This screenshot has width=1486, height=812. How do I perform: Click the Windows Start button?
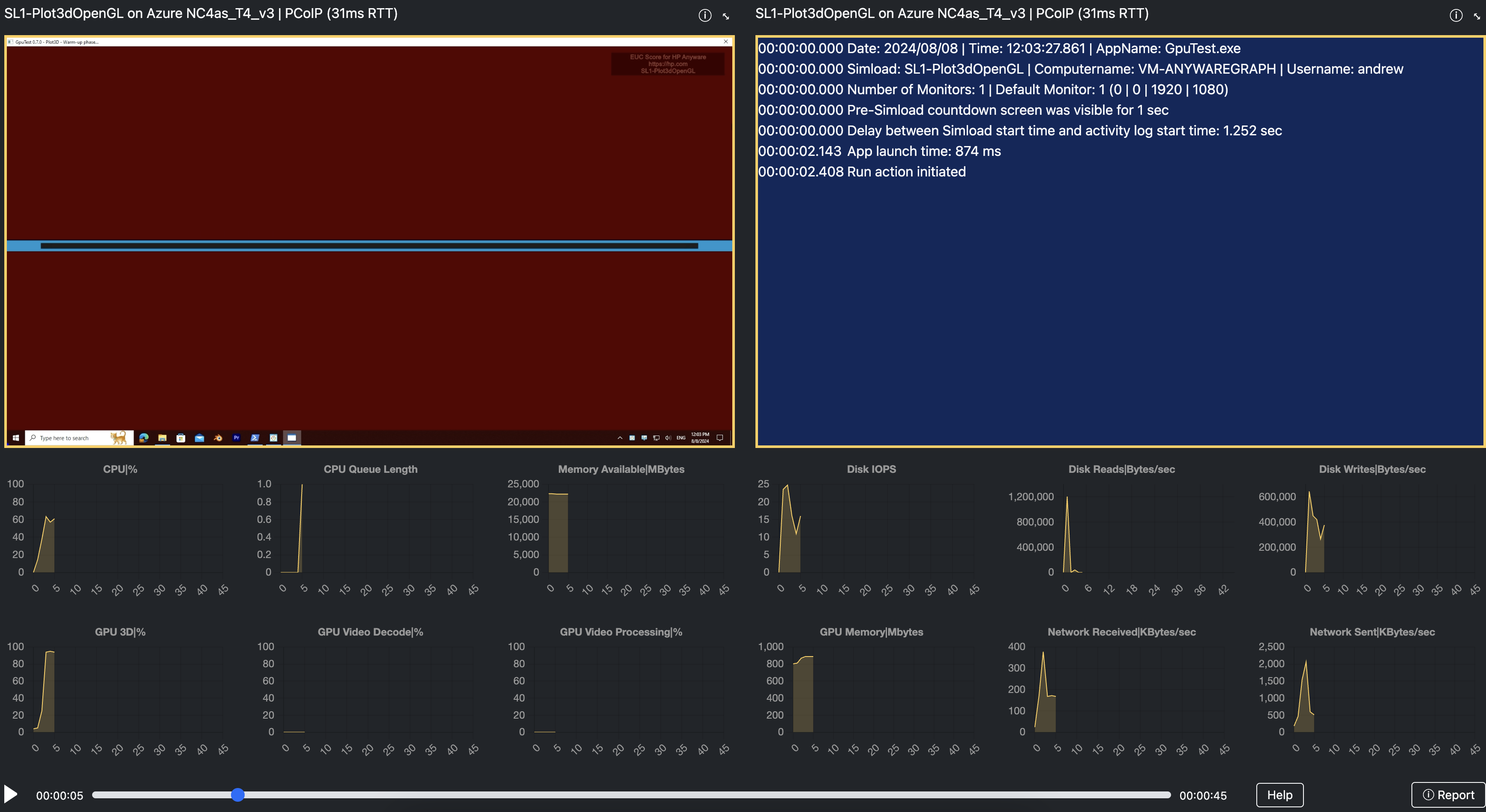click(x=15, y=438)
